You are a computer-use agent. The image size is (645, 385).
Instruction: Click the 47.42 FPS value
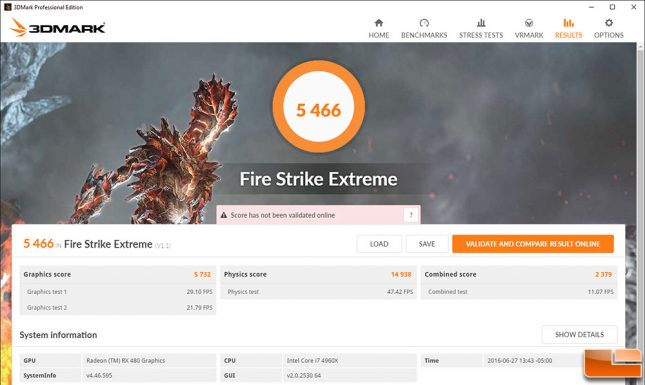400,292
